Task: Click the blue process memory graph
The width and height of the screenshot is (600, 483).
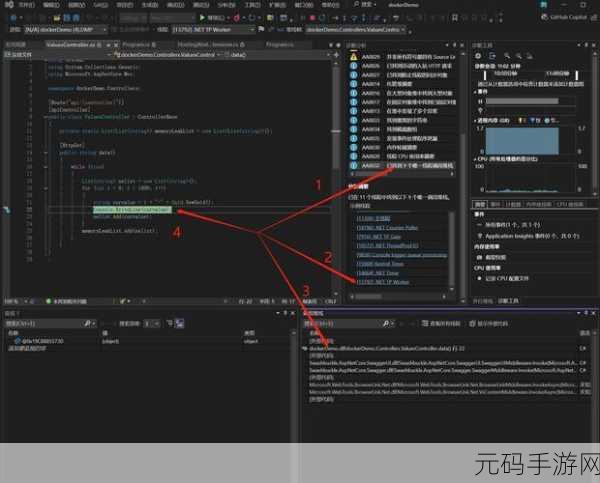Action: [522, 141]
